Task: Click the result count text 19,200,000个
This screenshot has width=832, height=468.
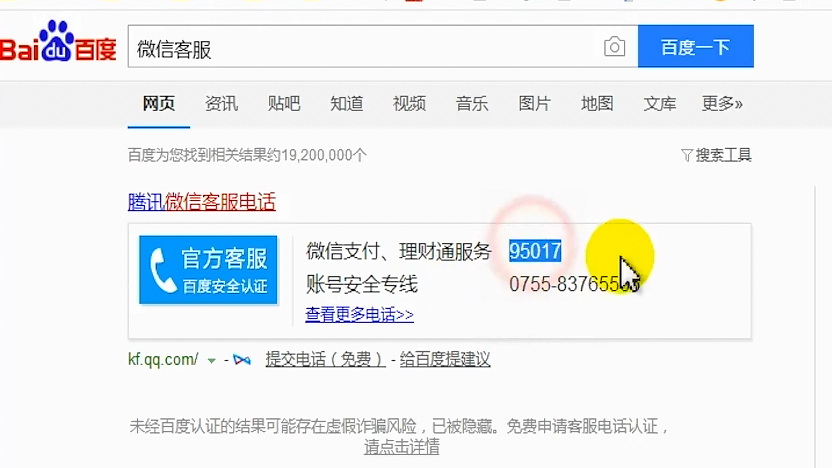Action: (x=324, y=155)
